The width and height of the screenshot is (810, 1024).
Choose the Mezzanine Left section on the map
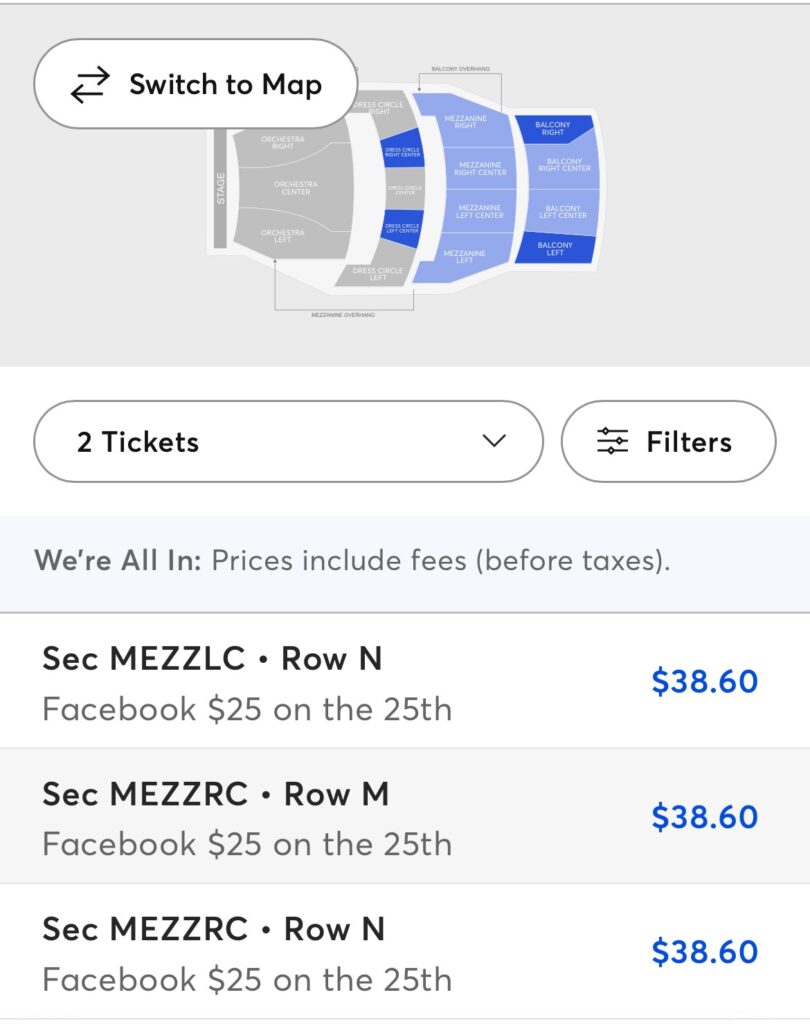[x=465, y=257]
